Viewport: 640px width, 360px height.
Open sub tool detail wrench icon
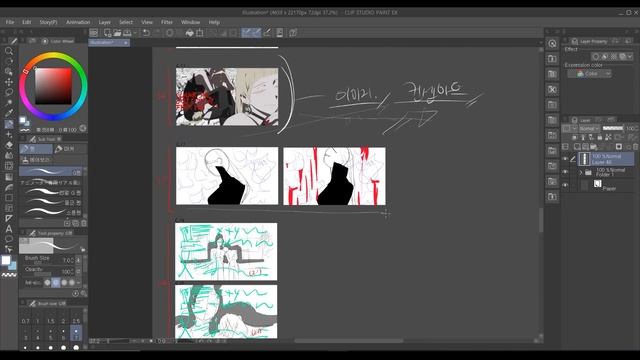coord(83,293)
